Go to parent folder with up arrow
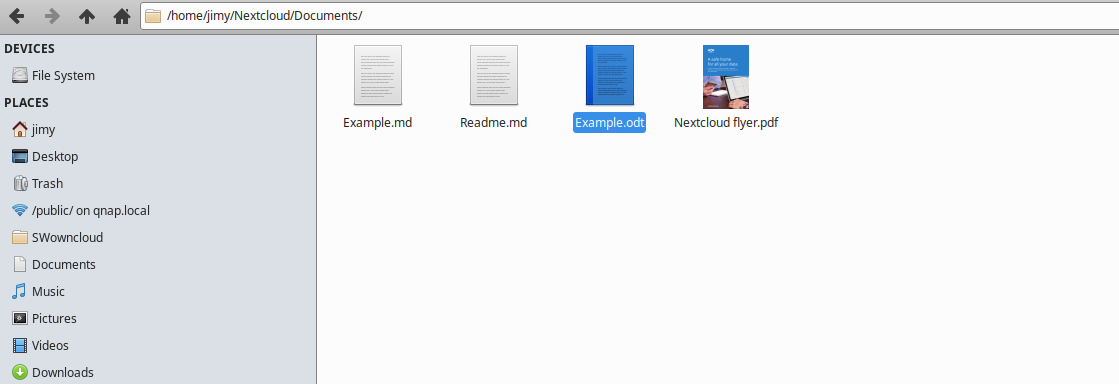The image size is (1119, 384). 87,16
